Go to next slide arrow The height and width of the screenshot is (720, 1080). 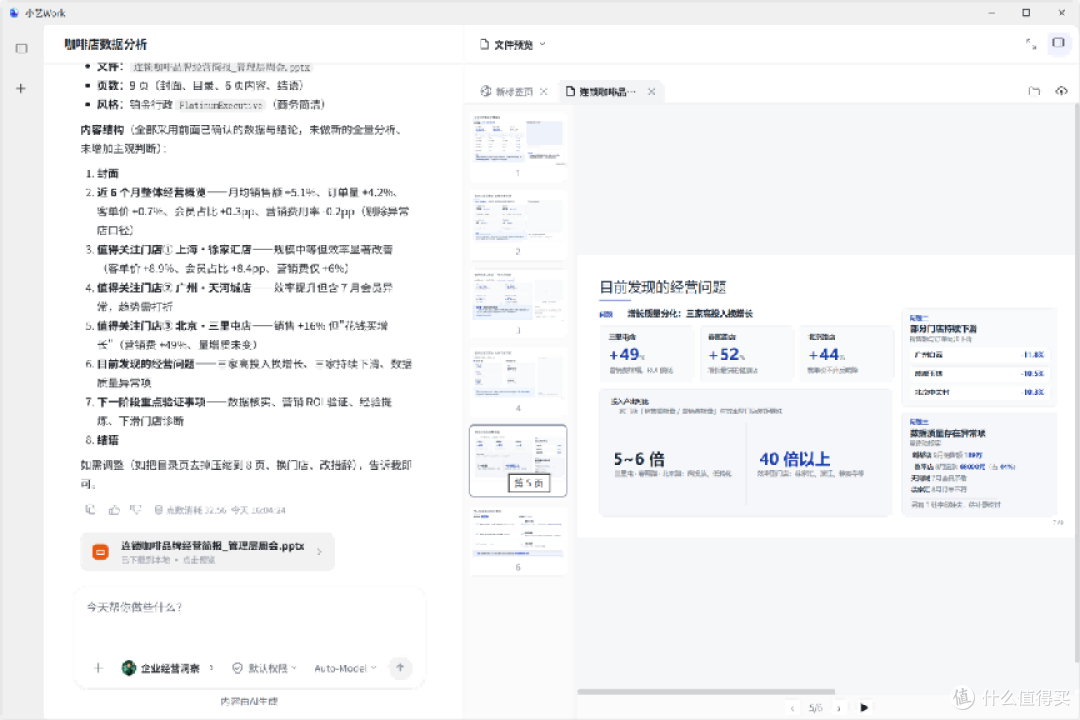pyautogui.click(x=838, y=708)
